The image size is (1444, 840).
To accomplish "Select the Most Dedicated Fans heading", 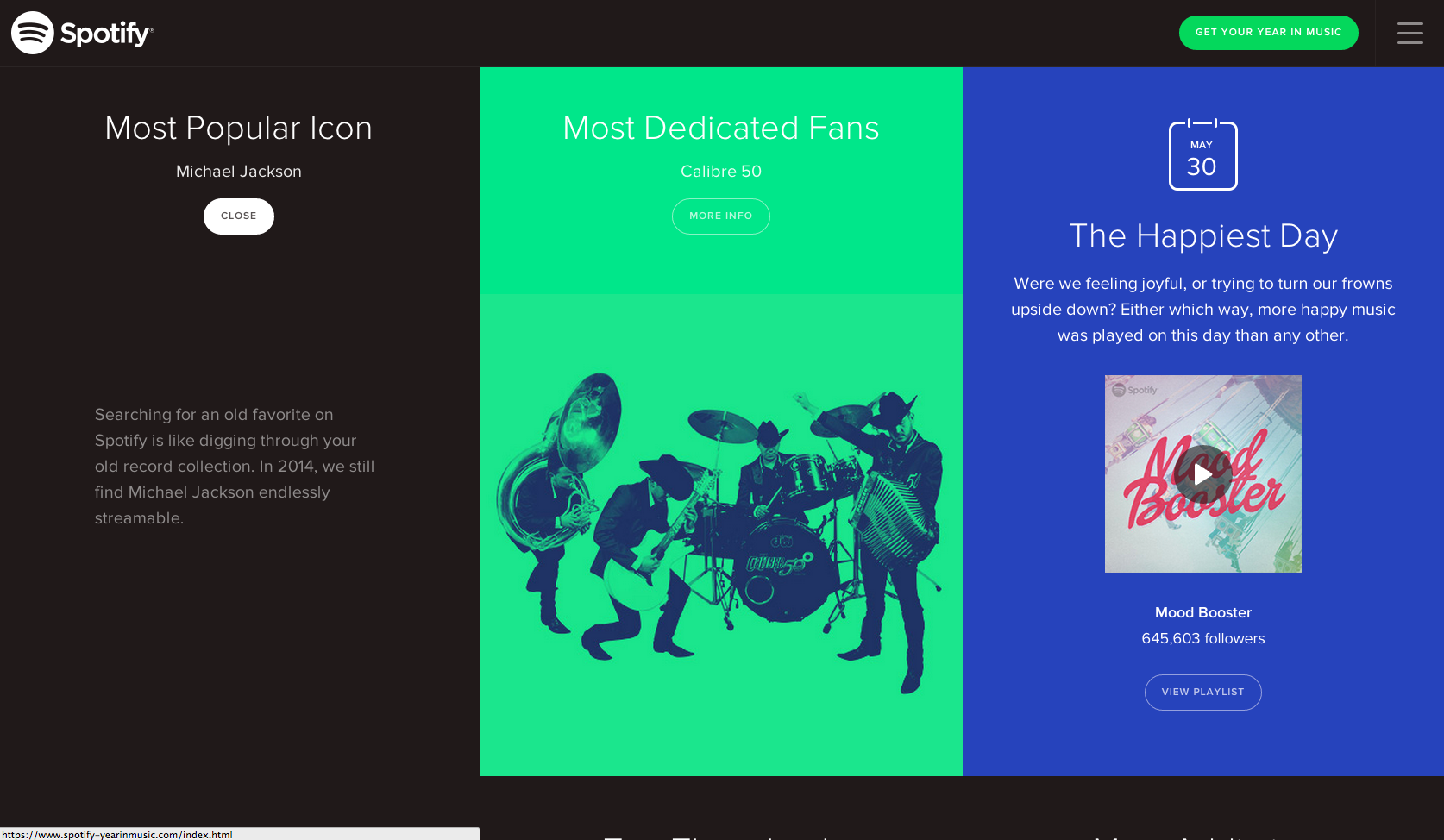I will pos(721,129).
